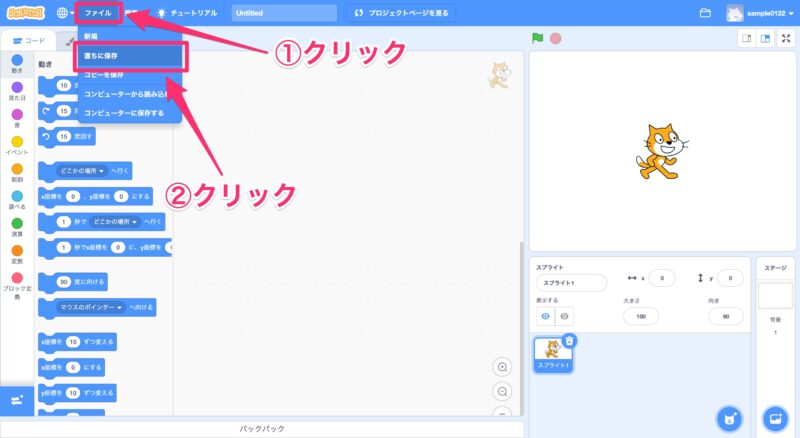Viewport: 800px width, 438px height.
Task: Show the sprite with eye icon
Action: 547,316
